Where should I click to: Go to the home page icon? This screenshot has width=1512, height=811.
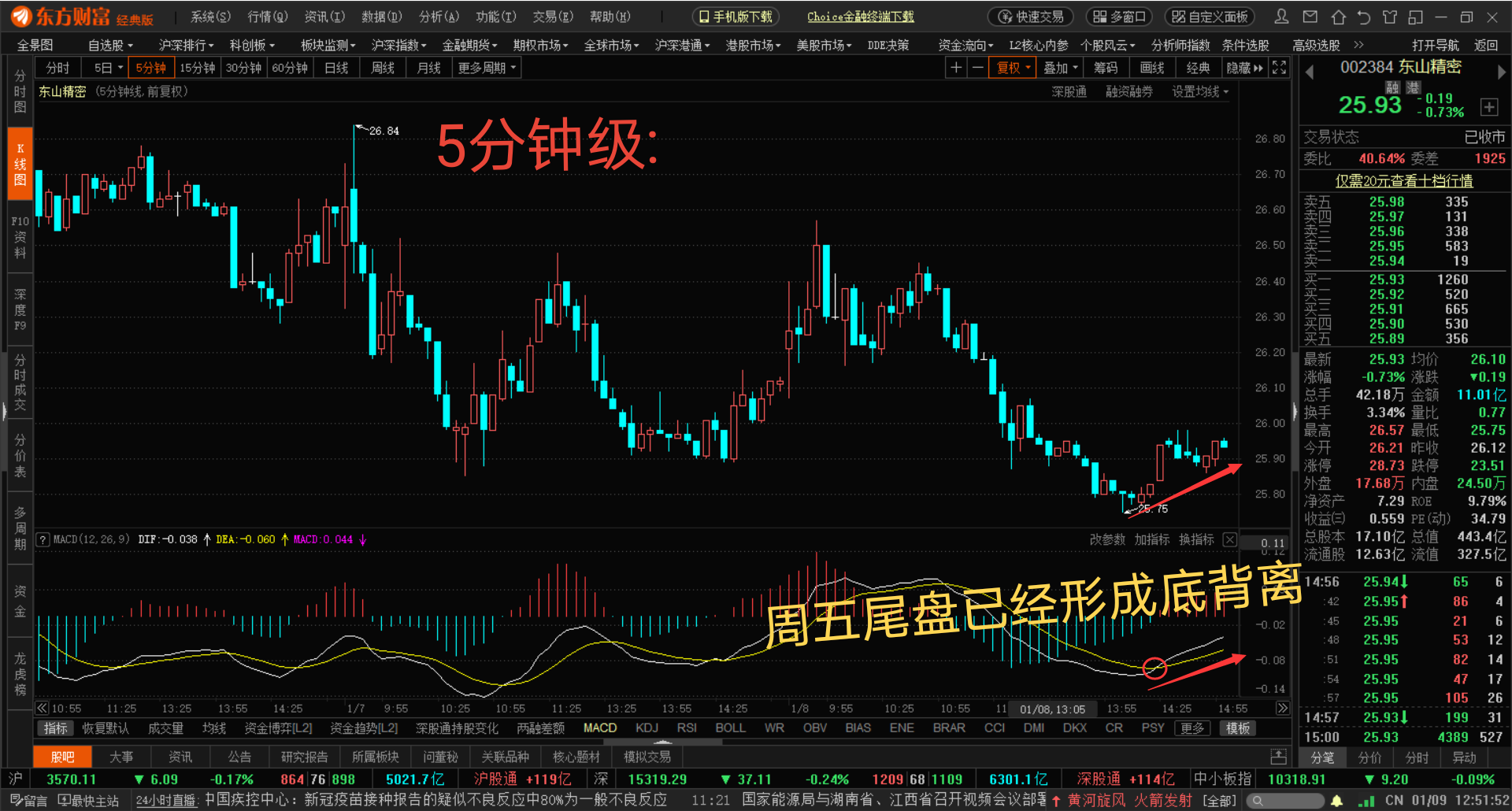(1338, 17)
